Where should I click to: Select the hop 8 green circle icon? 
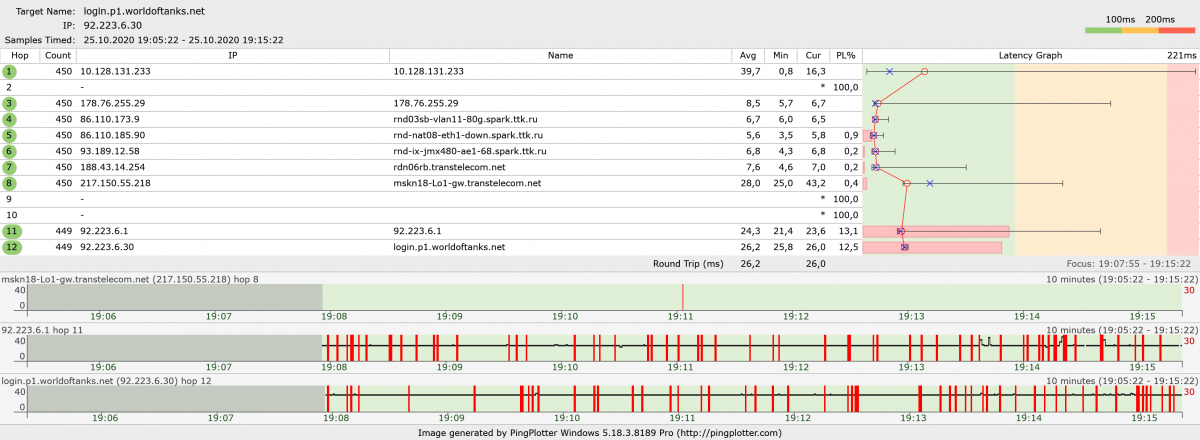[10, 183]
